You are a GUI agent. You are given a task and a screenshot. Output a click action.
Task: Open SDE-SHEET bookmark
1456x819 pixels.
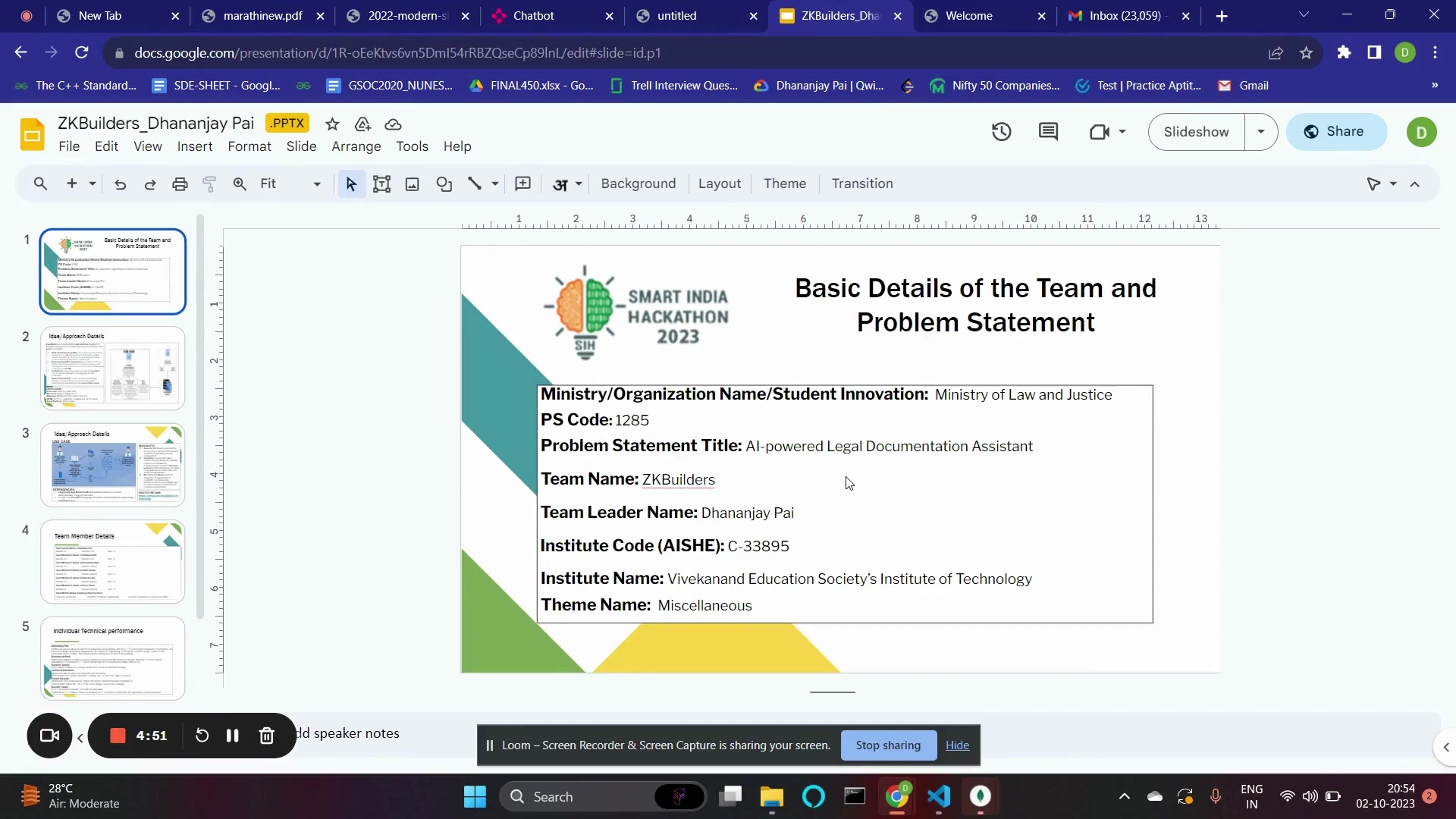tap(216, 86)
